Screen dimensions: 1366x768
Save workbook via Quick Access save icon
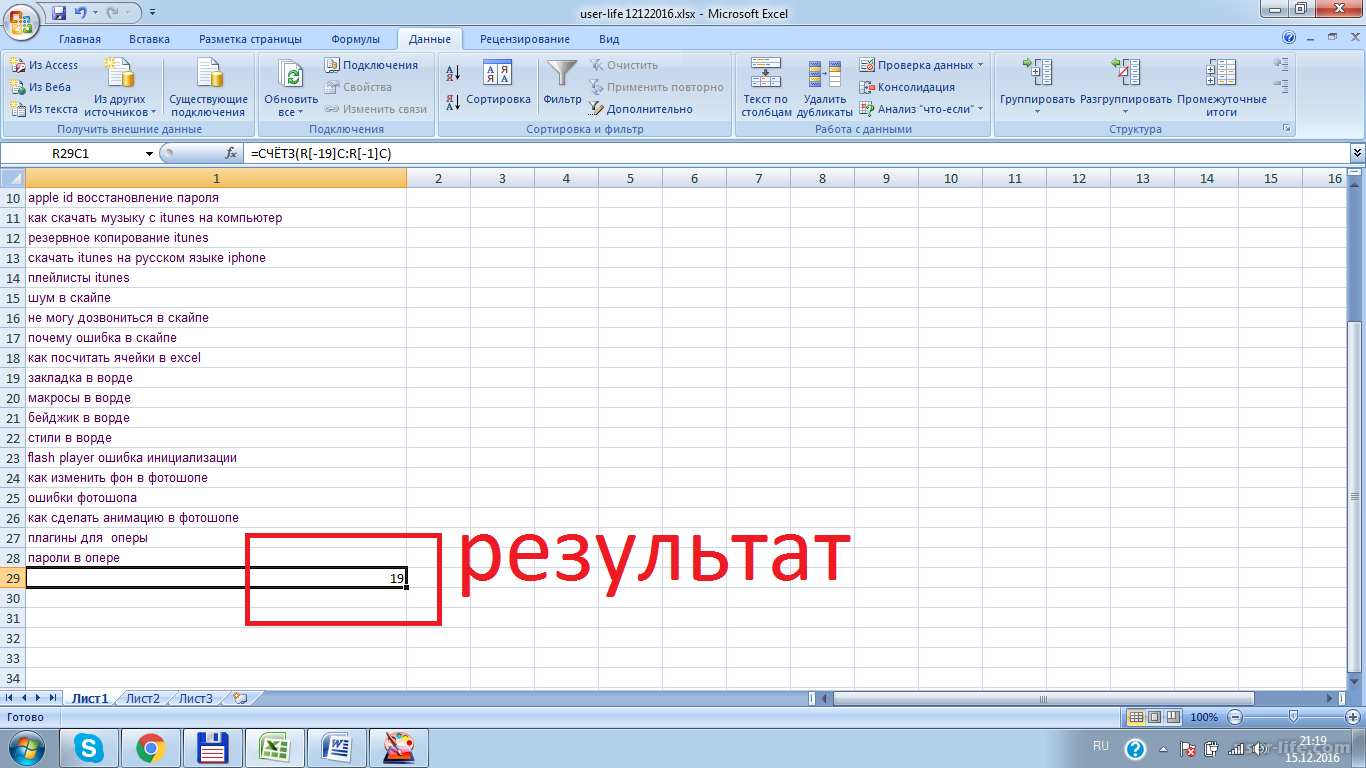click(x=58, y=13)
